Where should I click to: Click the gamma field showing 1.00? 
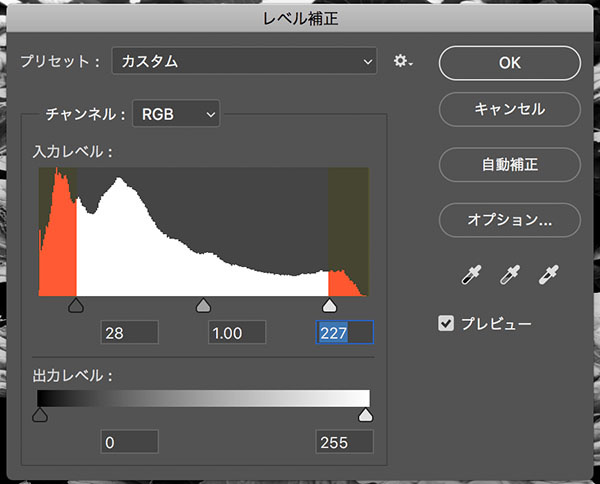coord(237,333)
